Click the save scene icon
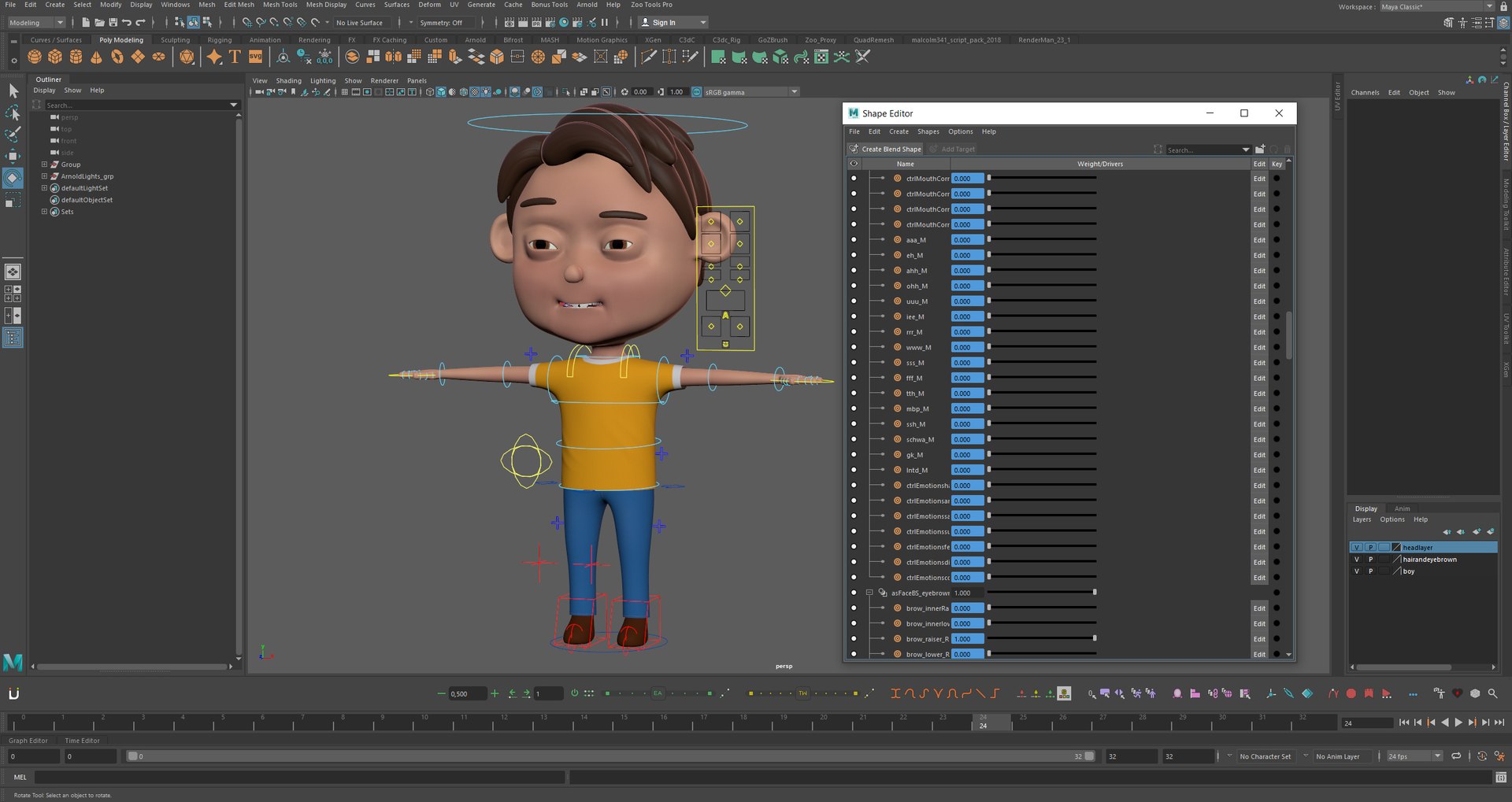The width and height of the screenshot is (1512, 802). tap(113, 23)
